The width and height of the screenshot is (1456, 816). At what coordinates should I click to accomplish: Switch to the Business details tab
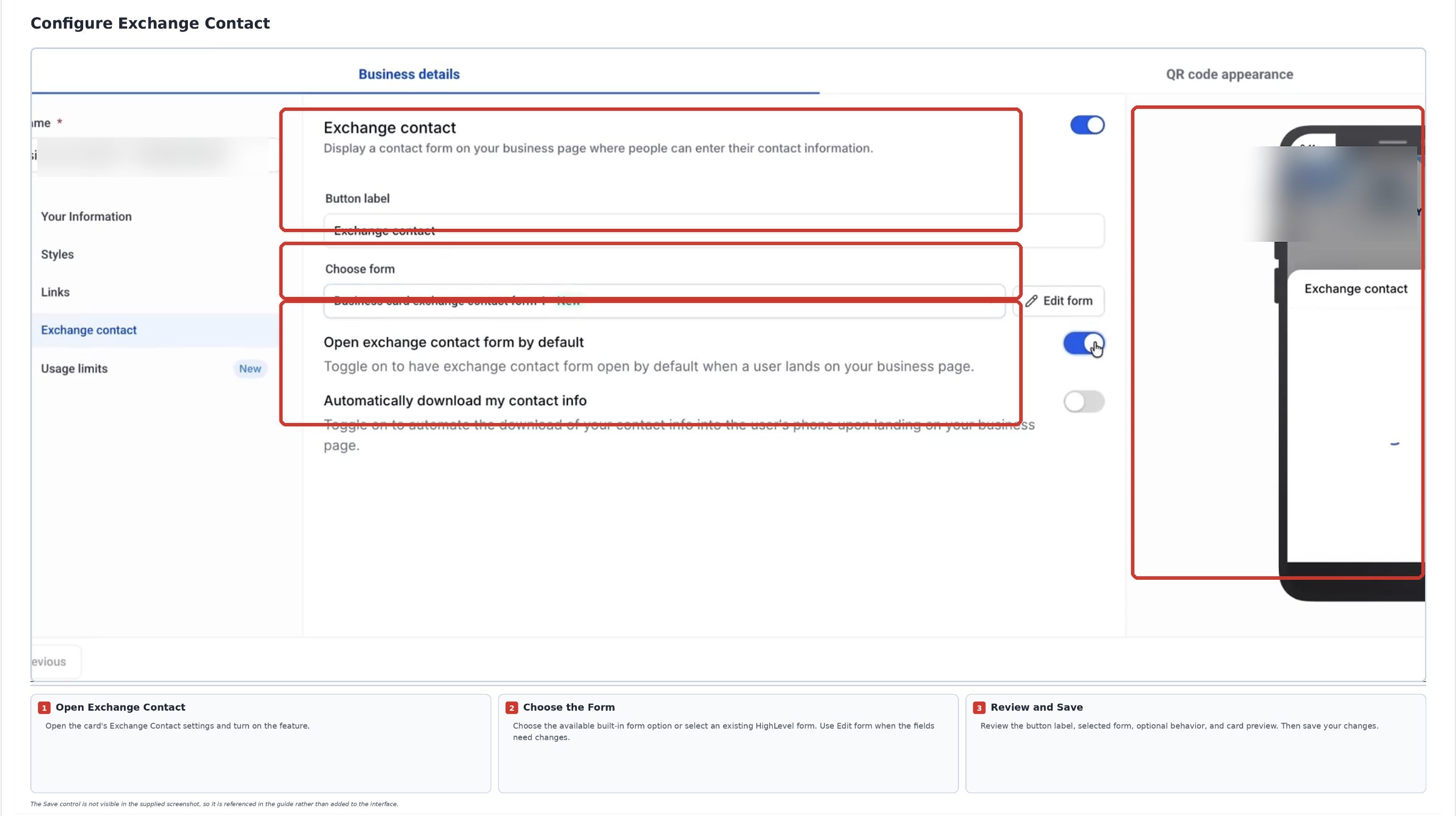click(409, 74)
